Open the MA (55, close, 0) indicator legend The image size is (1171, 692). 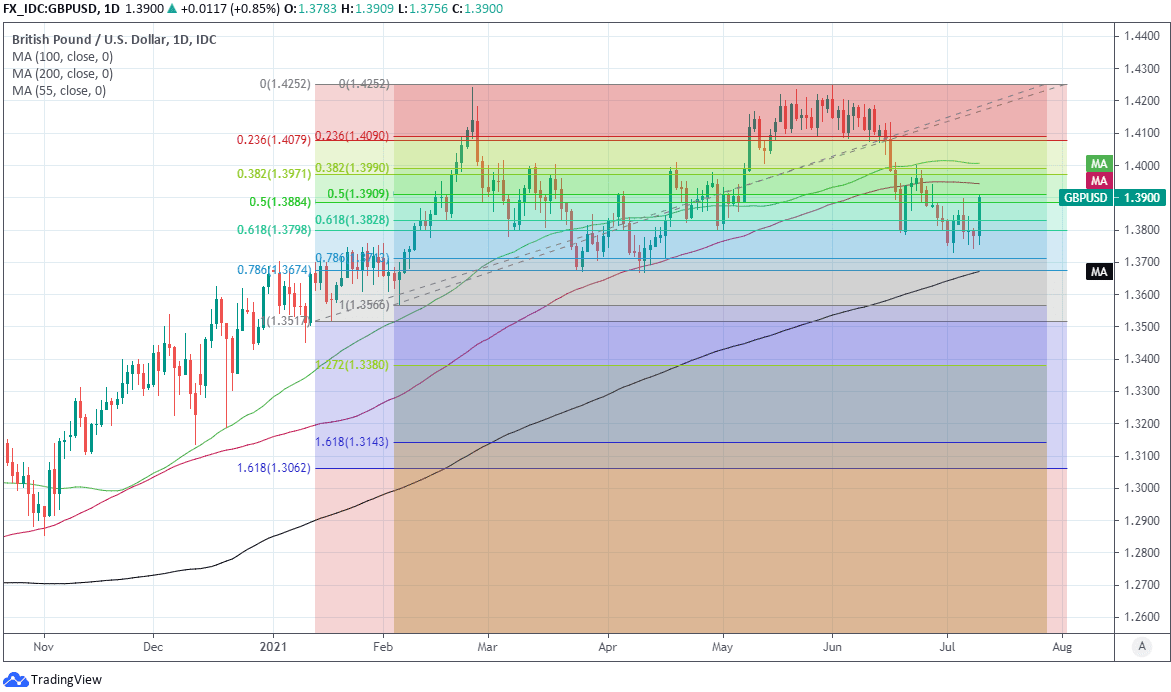(59, 90)
